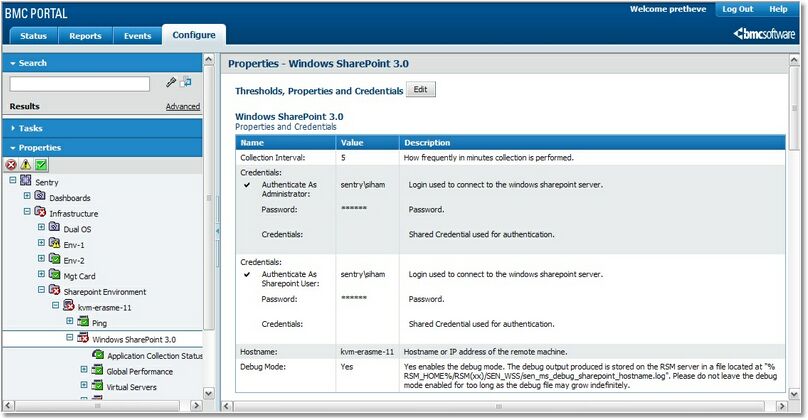
Task: Expand the Dashboards tree node
Action: [27, 196]
